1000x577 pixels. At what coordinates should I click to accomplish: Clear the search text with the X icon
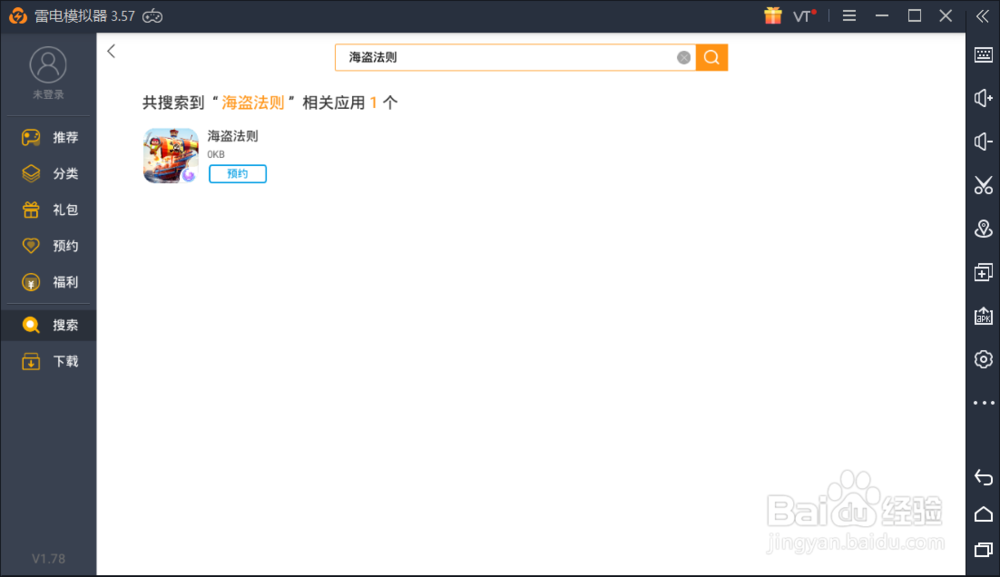click(x=684, y=57)
